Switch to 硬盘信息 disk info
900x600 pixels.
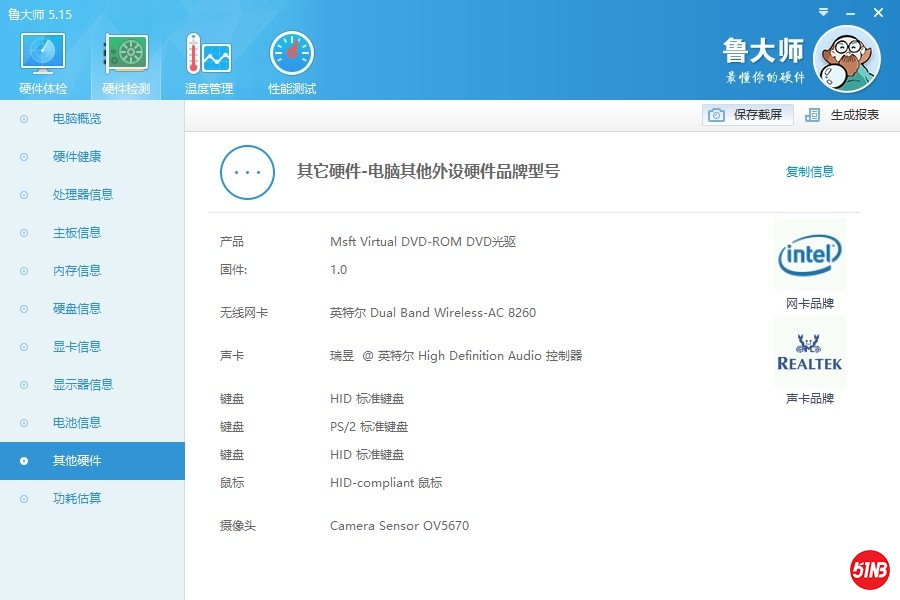point(77,309)
